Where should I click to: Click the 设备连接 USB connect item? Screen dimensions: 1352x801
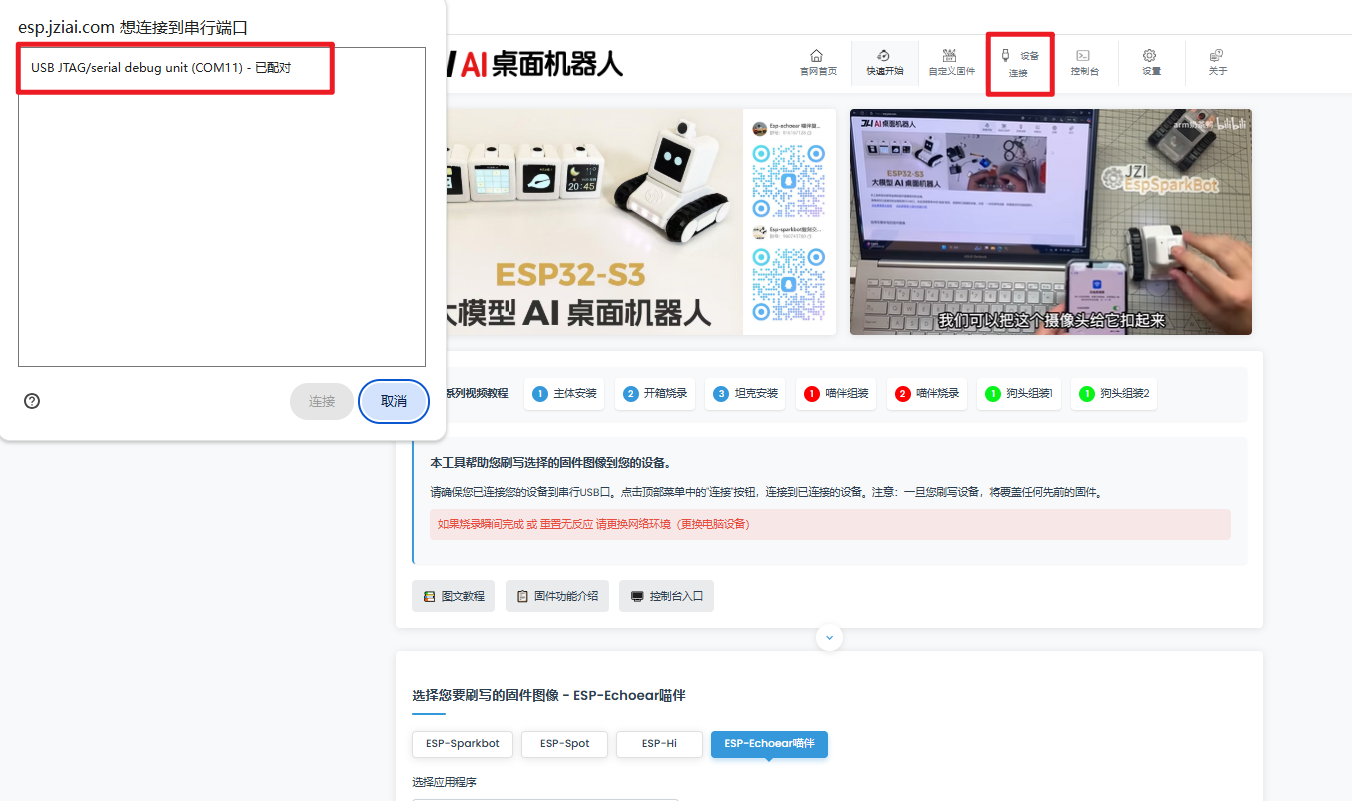click(x=1019, y=64)
